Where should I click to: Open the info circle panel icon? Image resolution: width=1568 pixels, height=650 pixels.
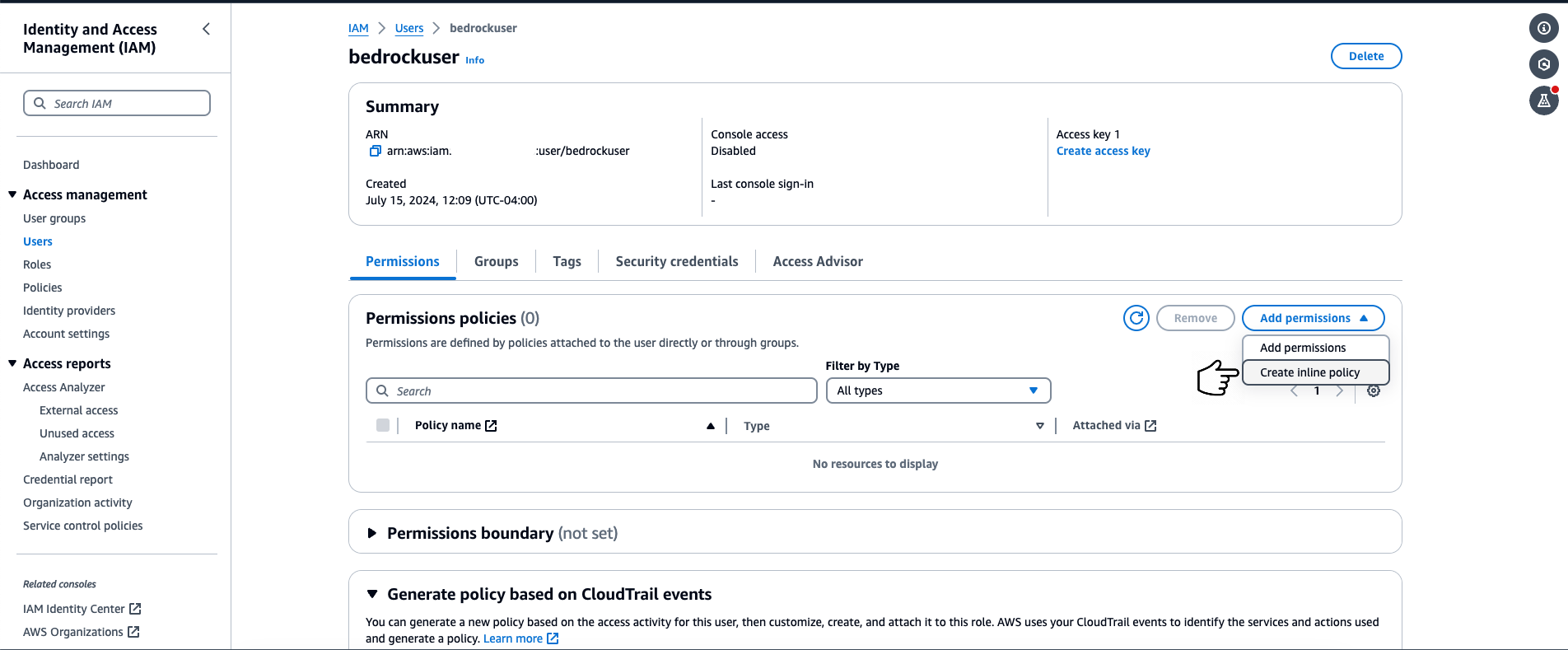point(1544,28)
